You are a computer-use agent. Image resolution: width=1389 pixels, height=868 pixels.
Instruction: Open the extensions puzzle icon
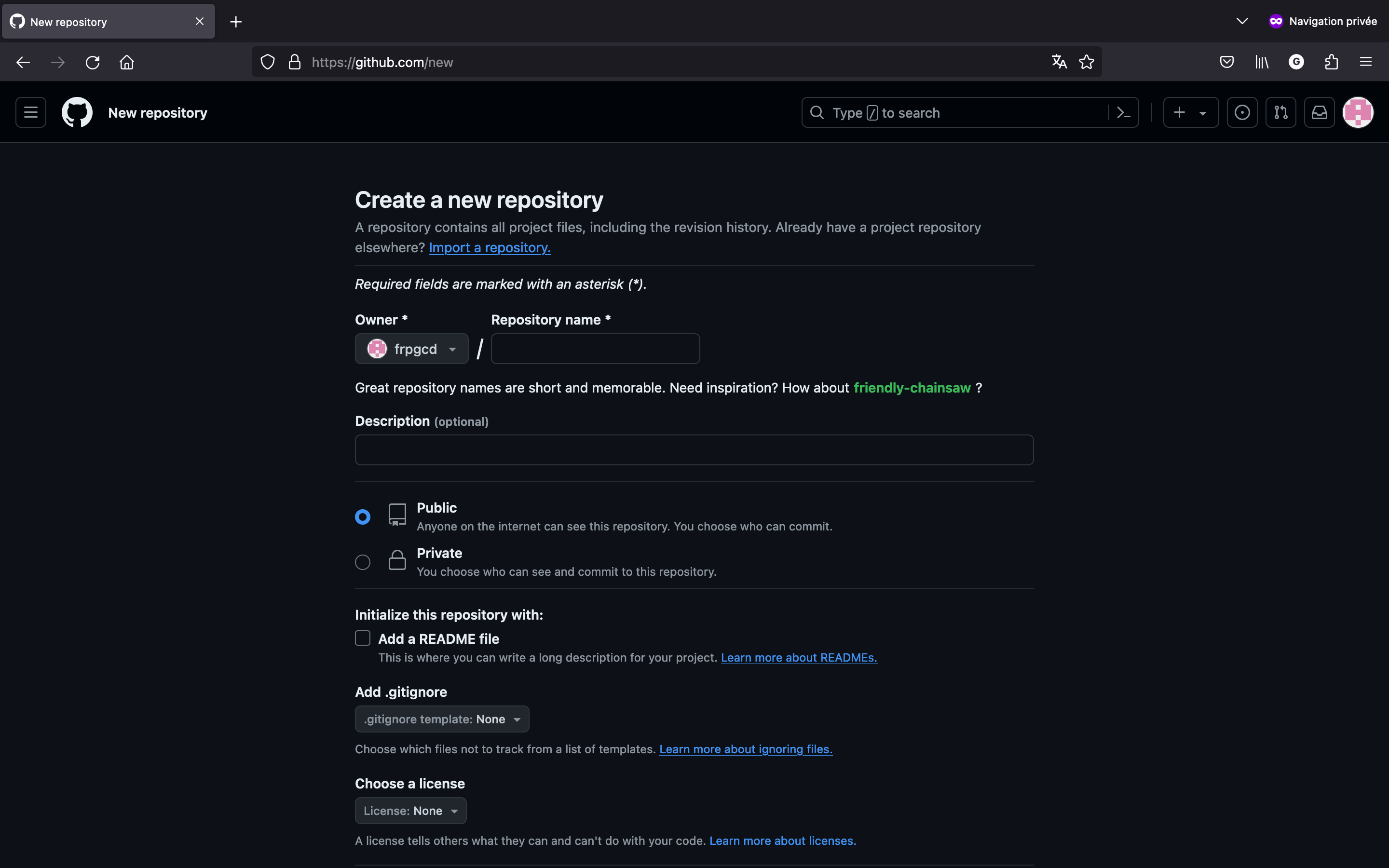(1331, 62)
